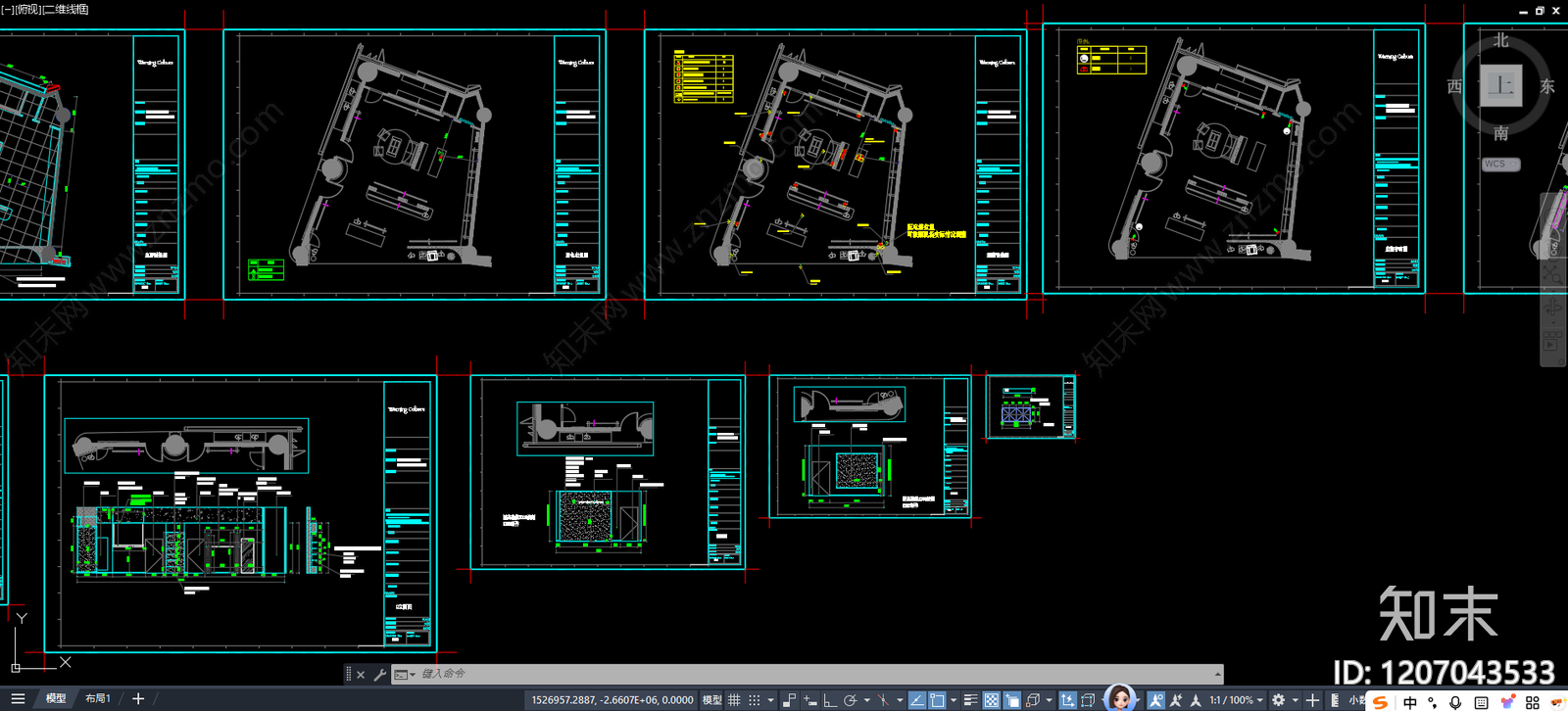Open command line customize wrench
This screenshot has height=711, width=1568.
click(380, 674)
